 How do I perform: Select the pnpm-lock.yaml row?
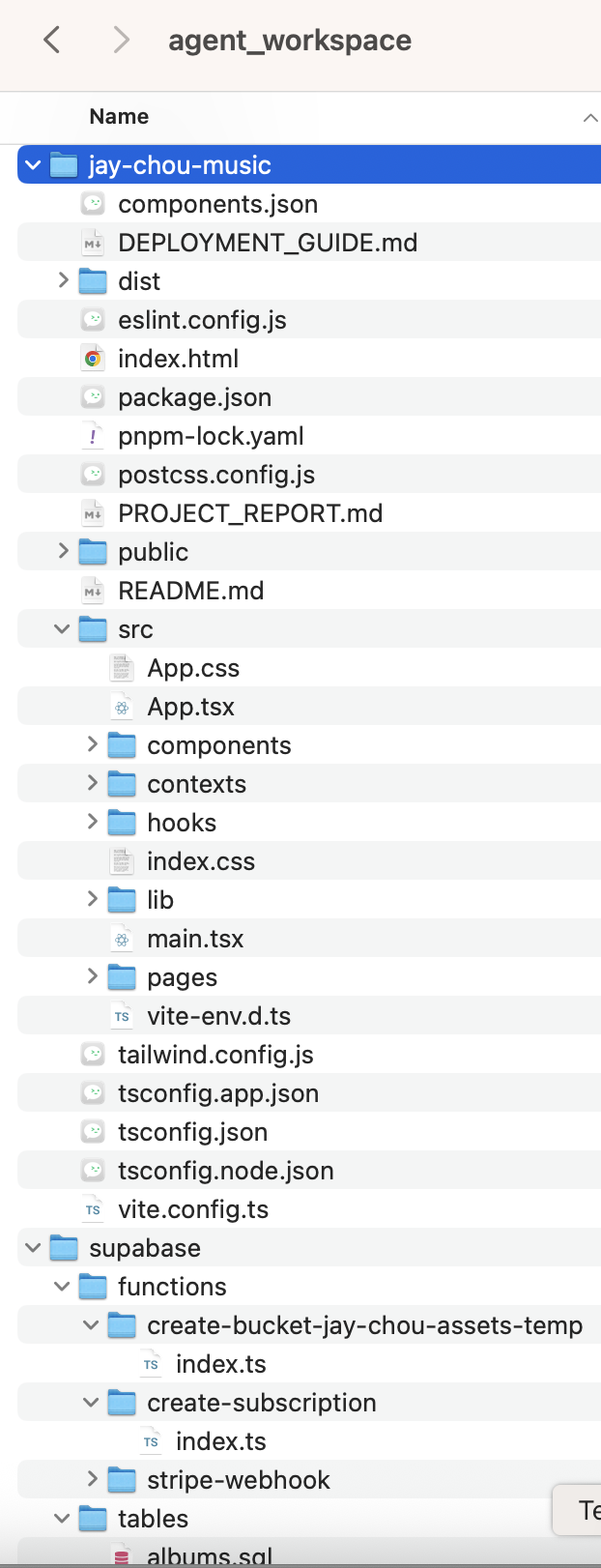pos(309,436)
